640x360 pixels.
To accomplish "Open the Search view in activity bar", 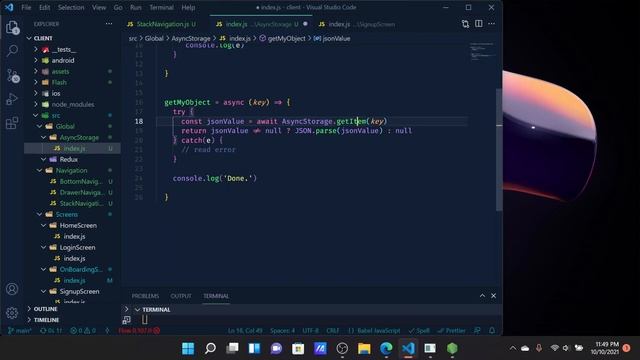I will coord(12,51).
